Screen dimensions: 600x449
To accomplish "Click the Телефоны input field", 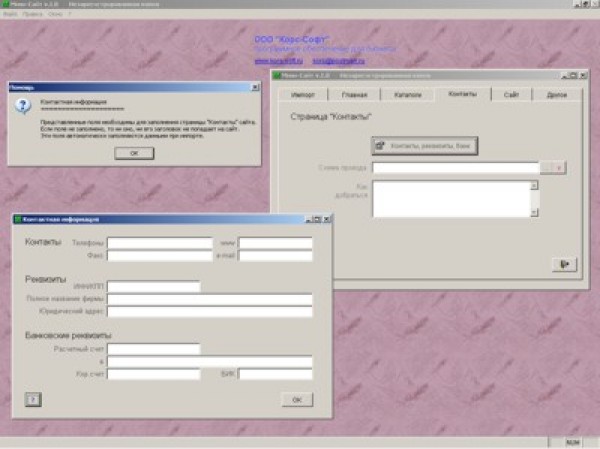I will click(160, 243).
